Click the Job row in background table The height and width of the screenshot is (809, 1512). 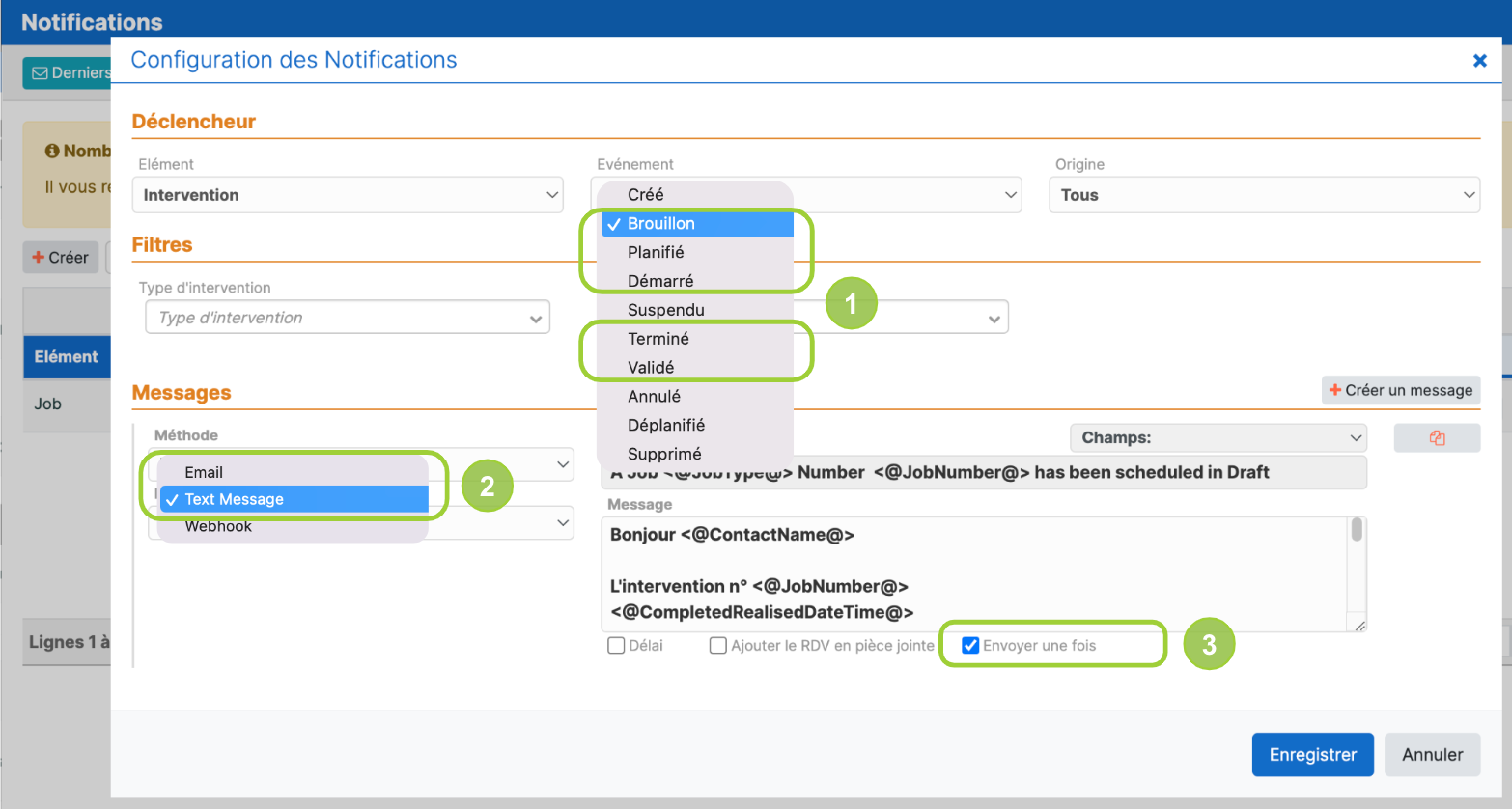[67, 404]
